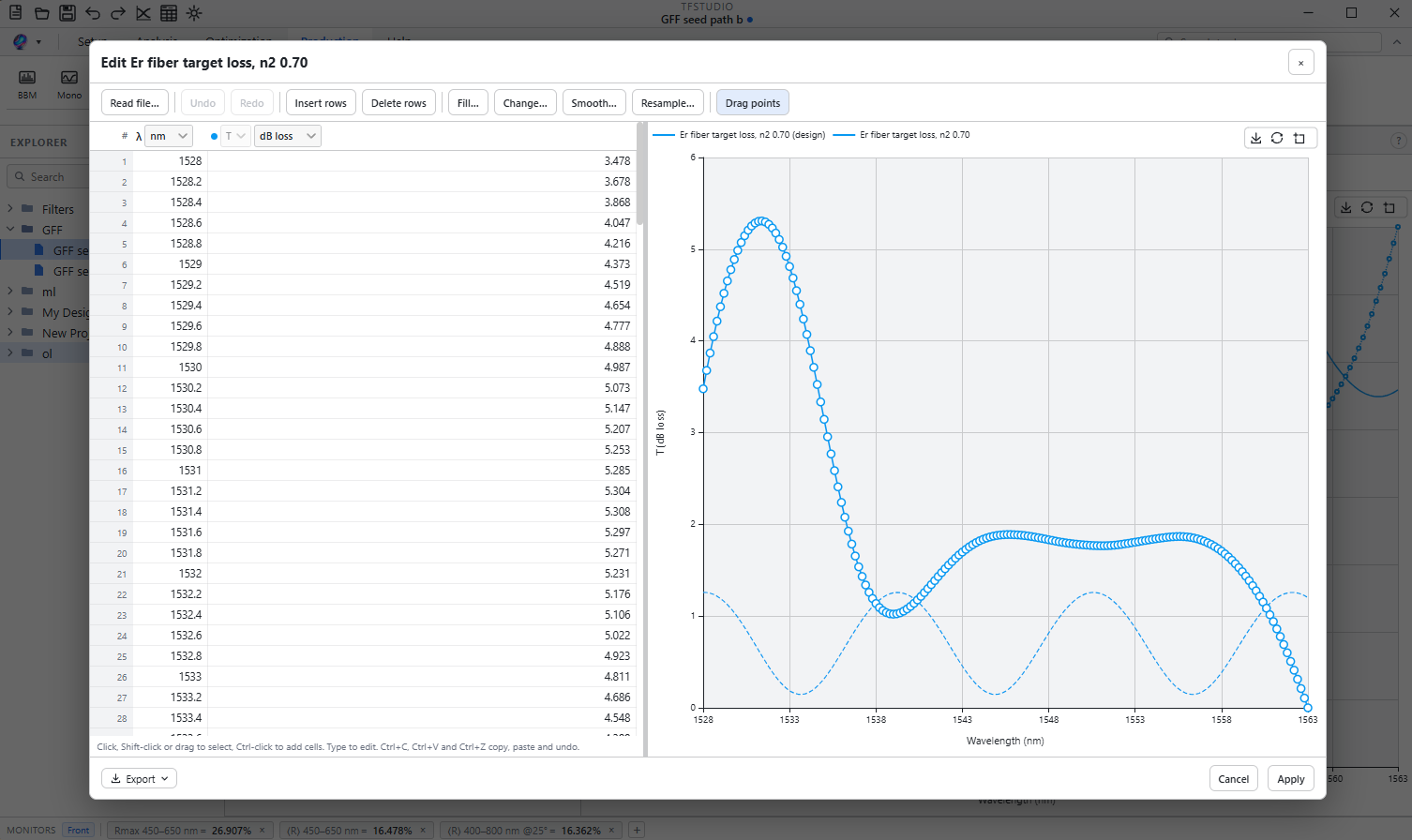Click the blue T series color dot
The image size is (1412, 840).
click(x=214, y=137)
